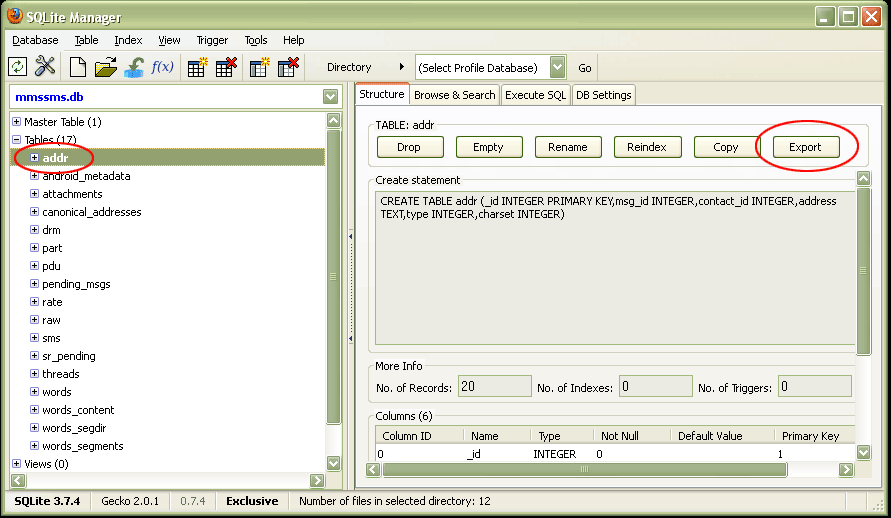Select the pending_msgs table
The image size is (891, 518).
76,284
